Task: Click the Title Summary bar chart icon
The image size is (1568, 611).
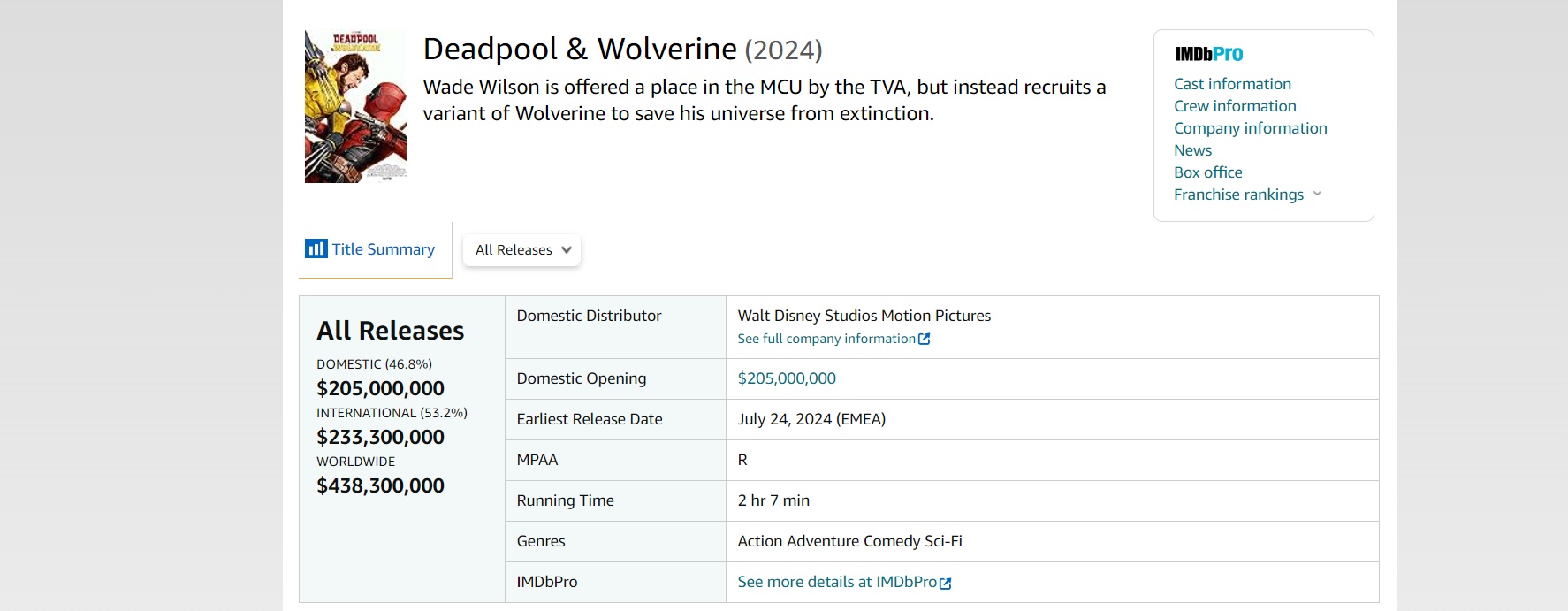Action: (x=316, y=248)
